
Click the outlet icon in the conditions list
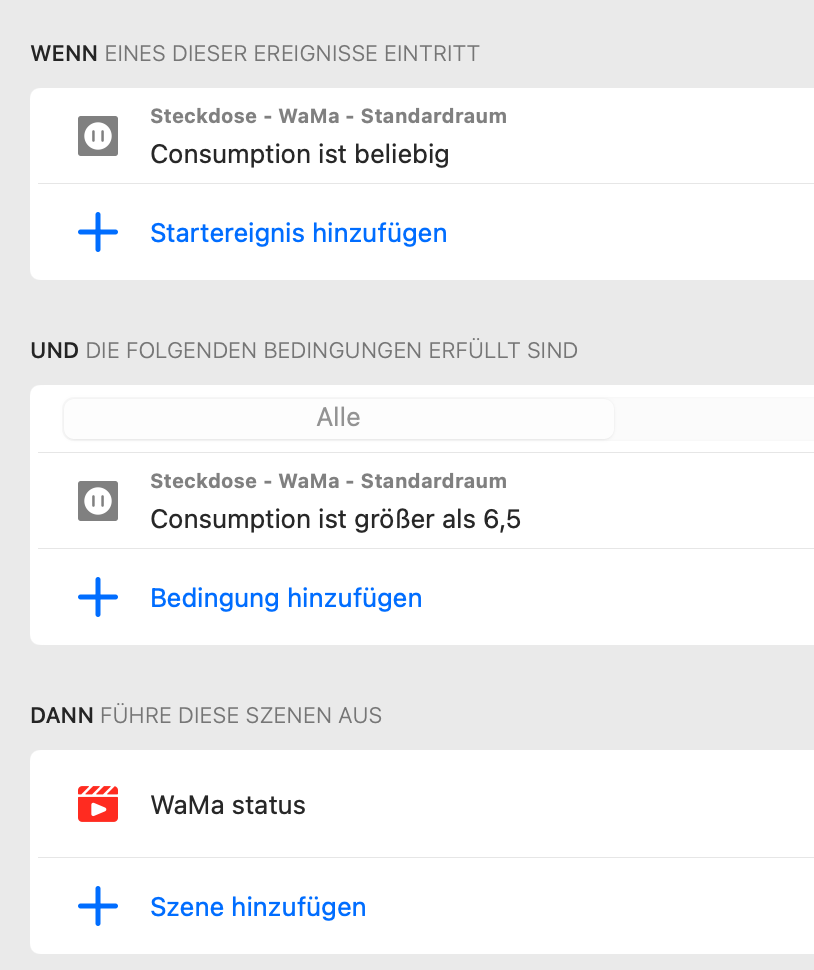[x=98, y=501]
